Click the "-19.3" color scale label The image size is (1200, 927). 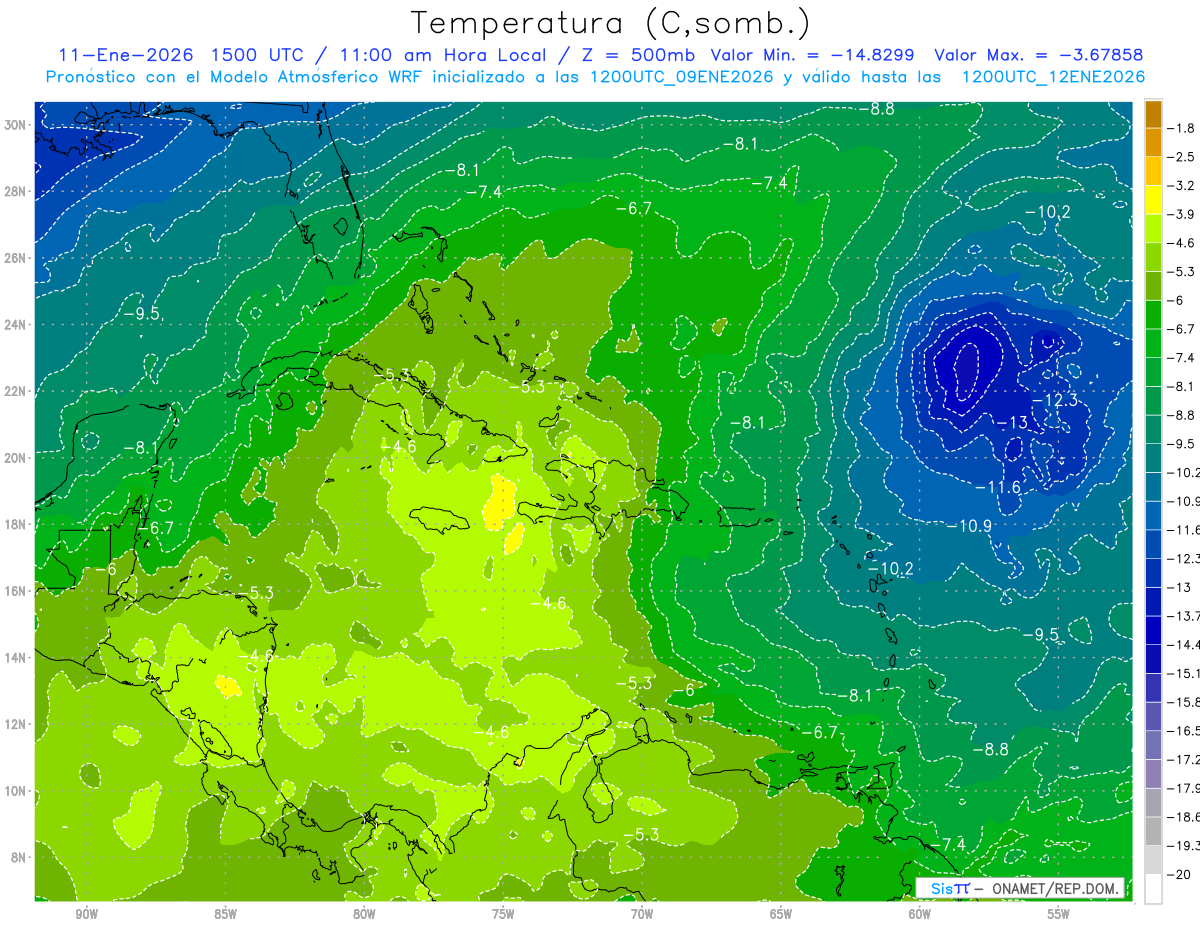1184,846
